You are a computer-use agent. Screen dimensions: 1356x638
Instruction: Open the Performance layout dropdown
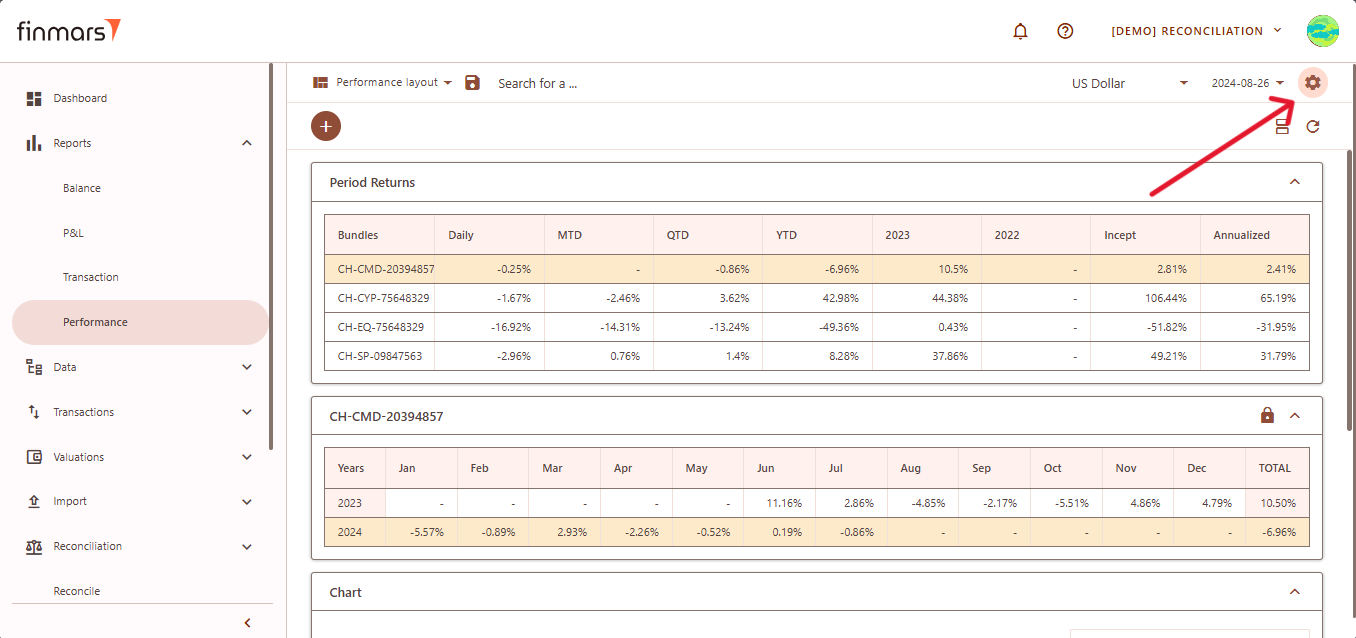coord(383,83)
